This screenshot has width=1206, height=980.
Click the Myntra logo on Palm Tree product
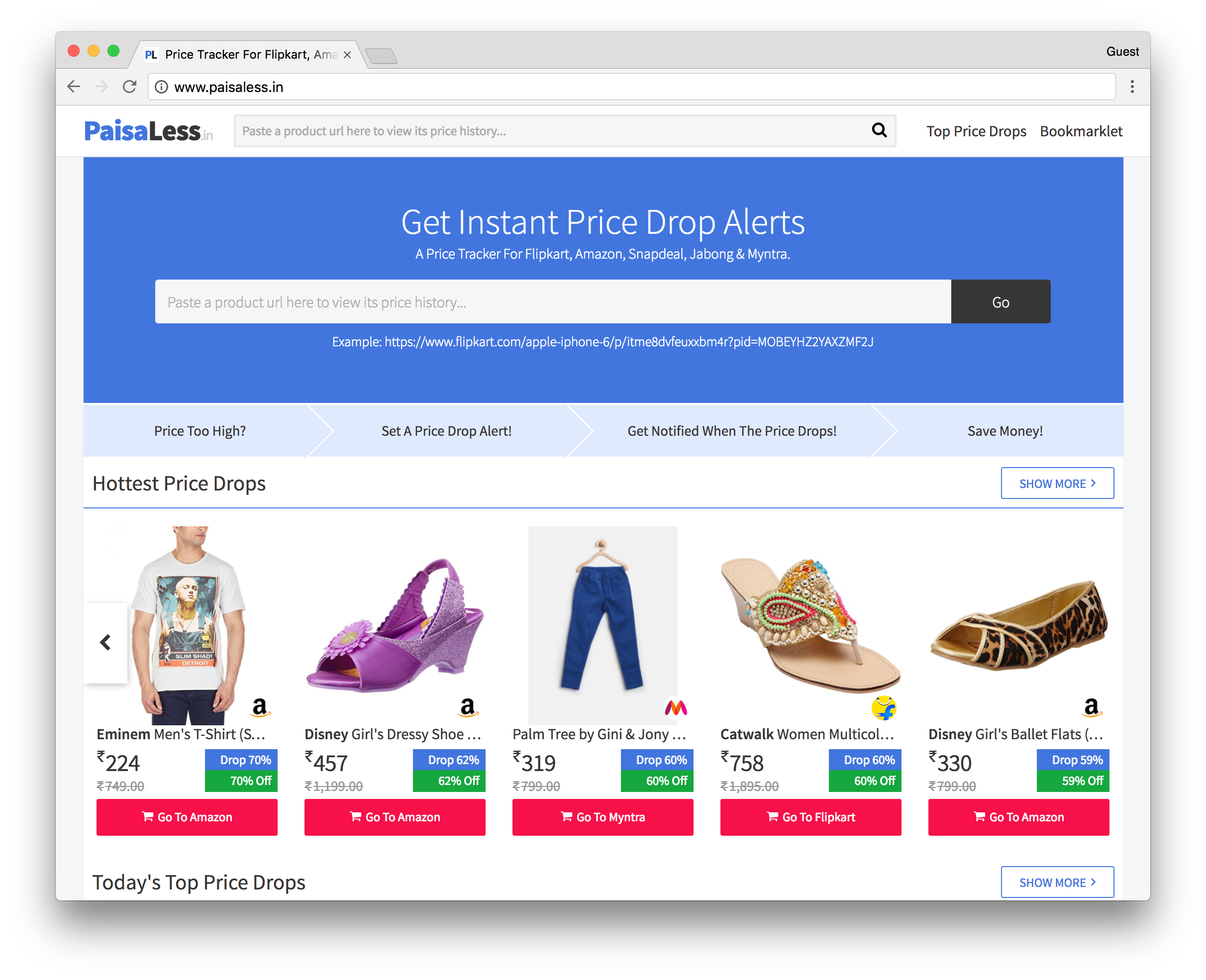click(675, 707)
